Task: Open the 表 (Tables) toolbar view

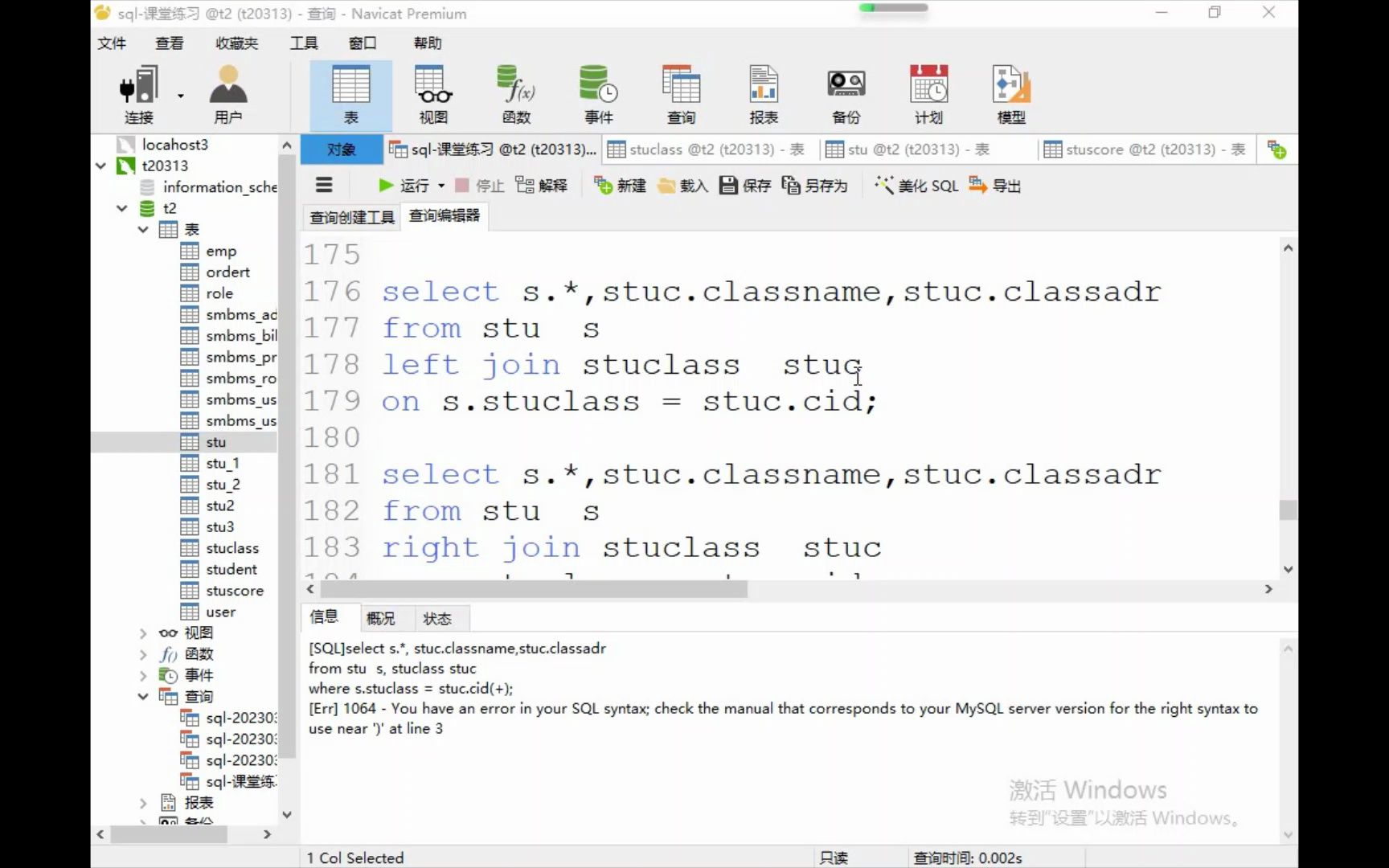Action: tap(350, 94)
